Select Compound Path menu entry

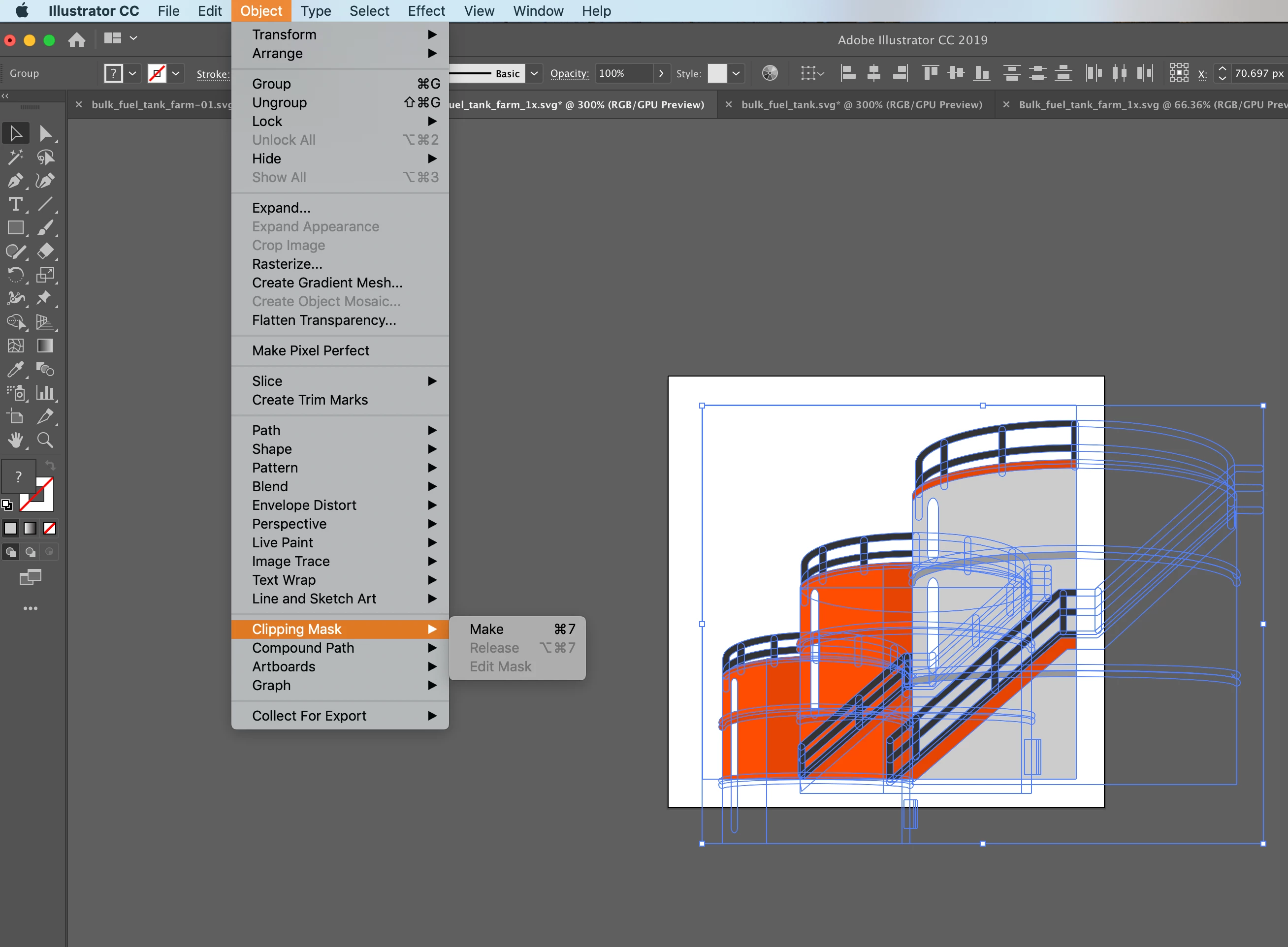303,648
